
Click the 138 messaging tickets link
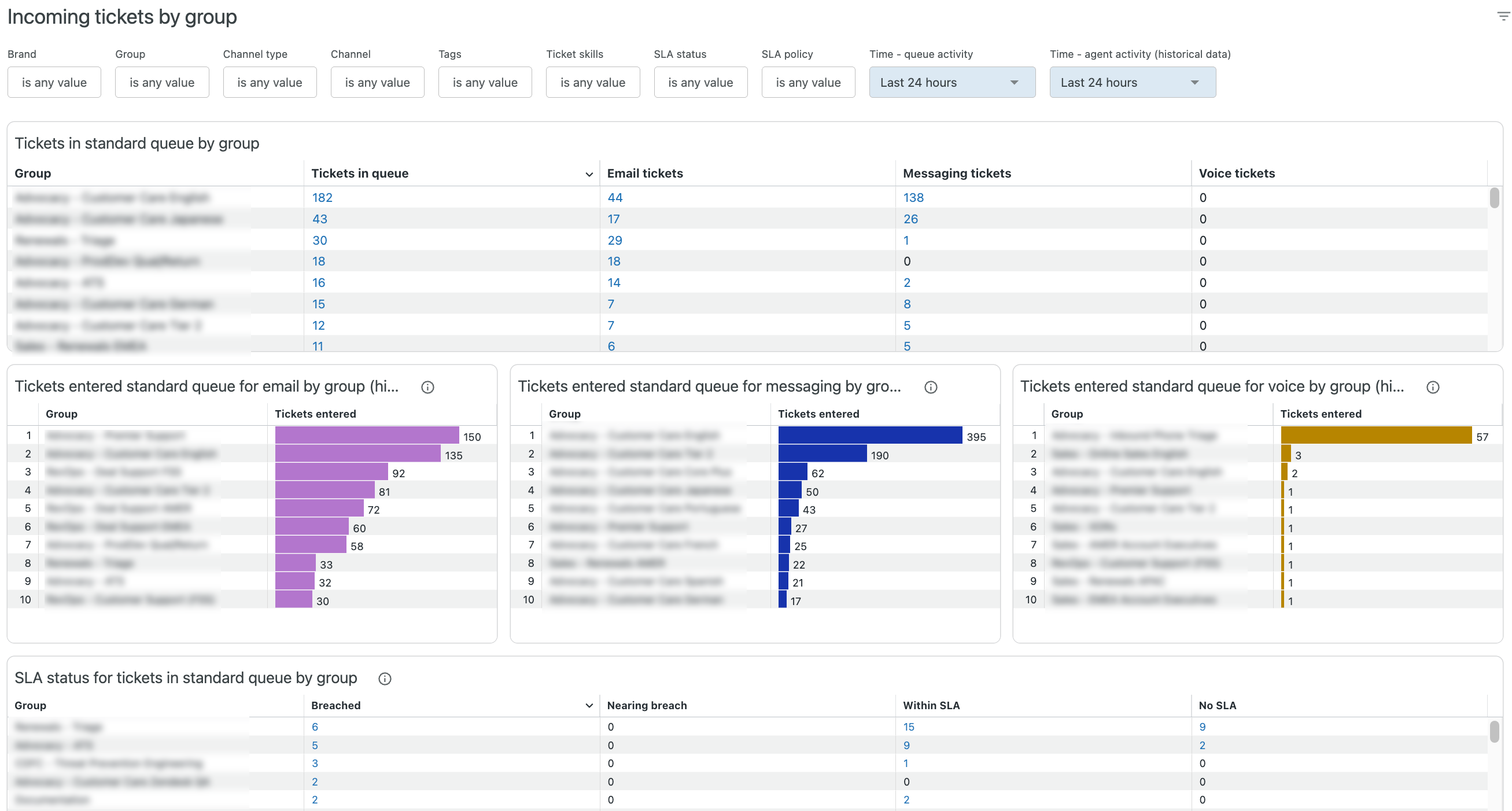tap(913, 198)
